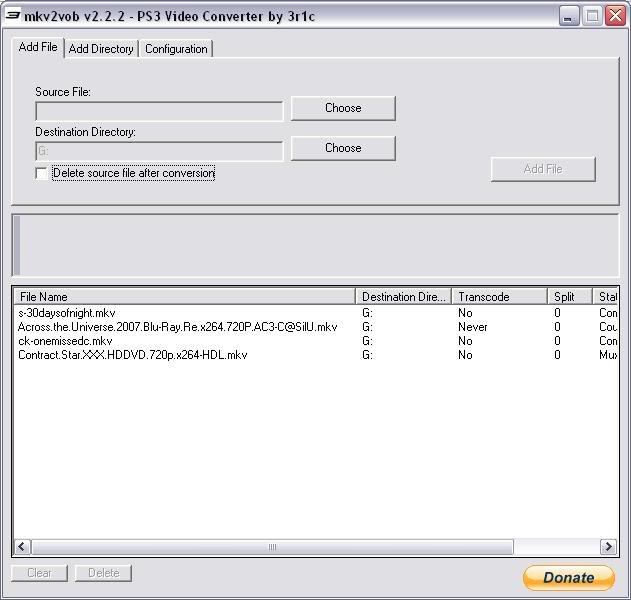Click the mkv2vob app icon in title bar
631x600 pixels.
[13, 15]
